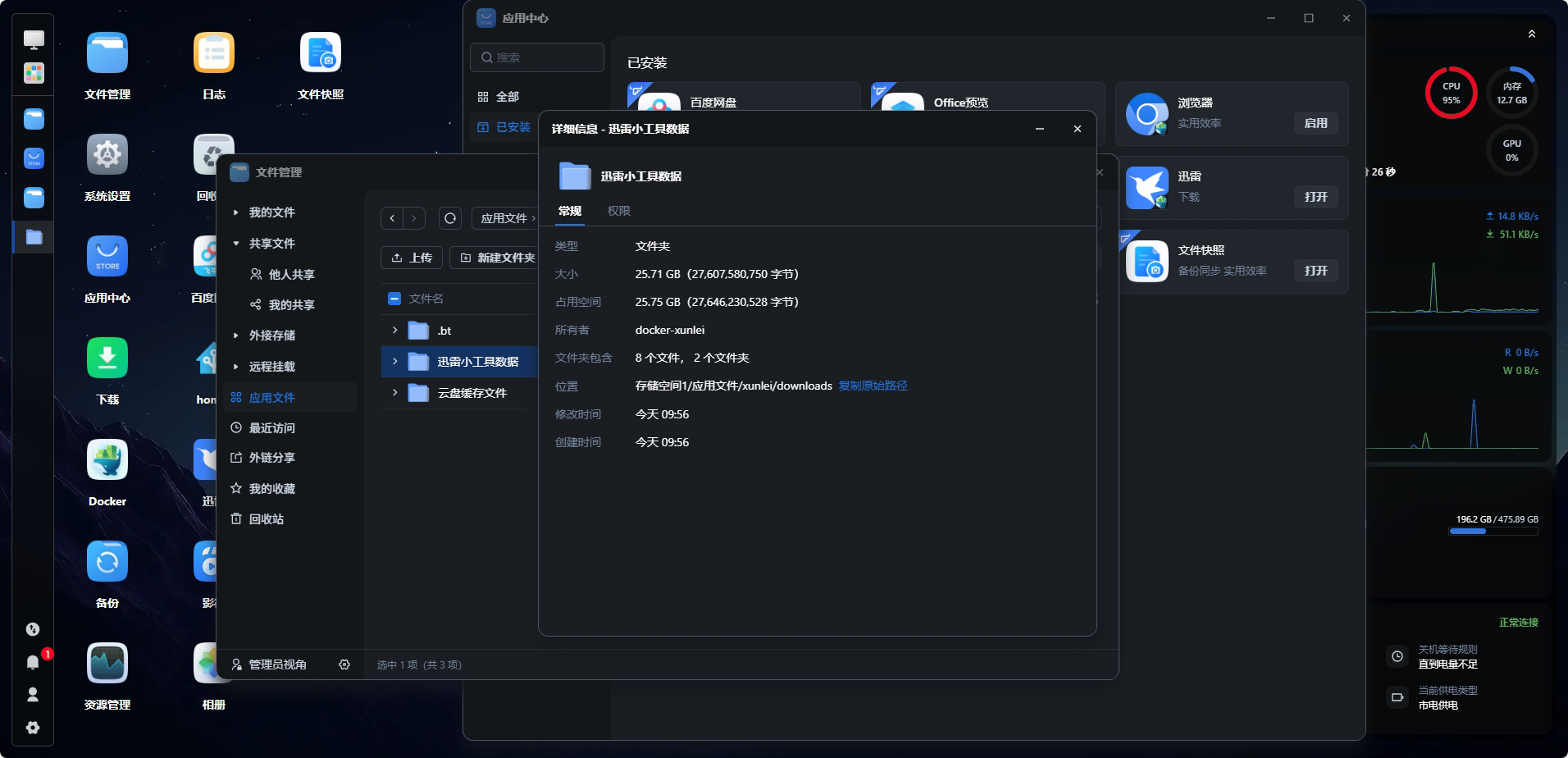Expand the 外接存储 tree node
The image size is (1568, 758).
tap(235, 336)
